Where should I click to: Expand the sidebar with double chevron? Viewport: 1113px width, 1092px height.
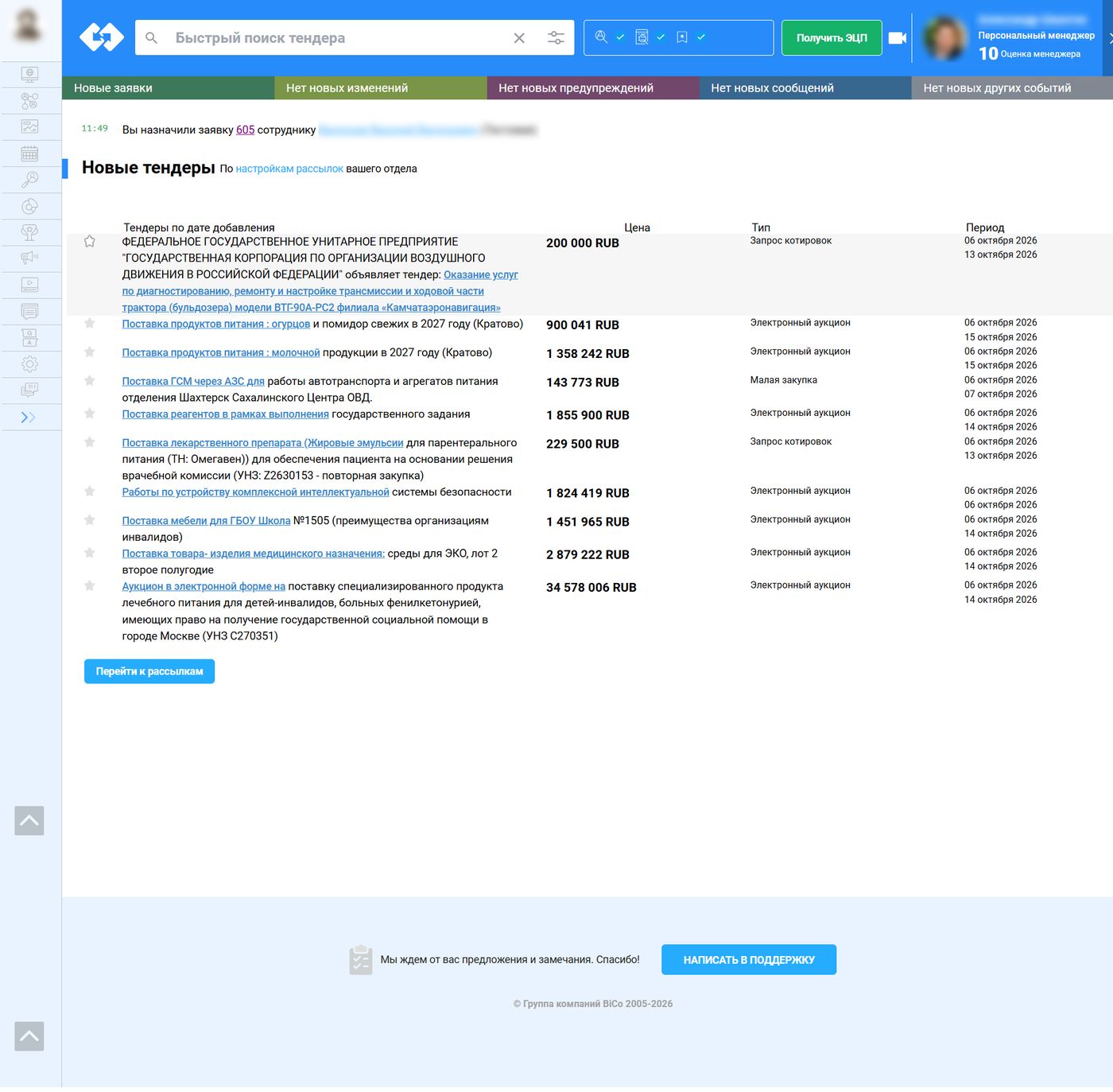tap(29, 417)
